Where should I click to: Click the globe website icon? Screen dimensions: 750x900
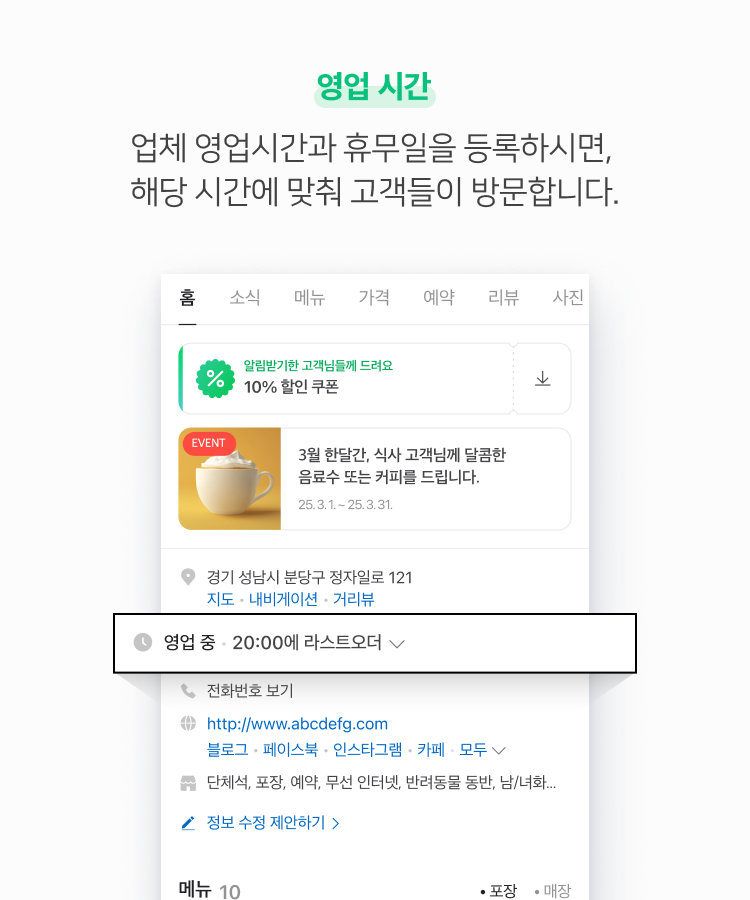(x=188, y=723)
